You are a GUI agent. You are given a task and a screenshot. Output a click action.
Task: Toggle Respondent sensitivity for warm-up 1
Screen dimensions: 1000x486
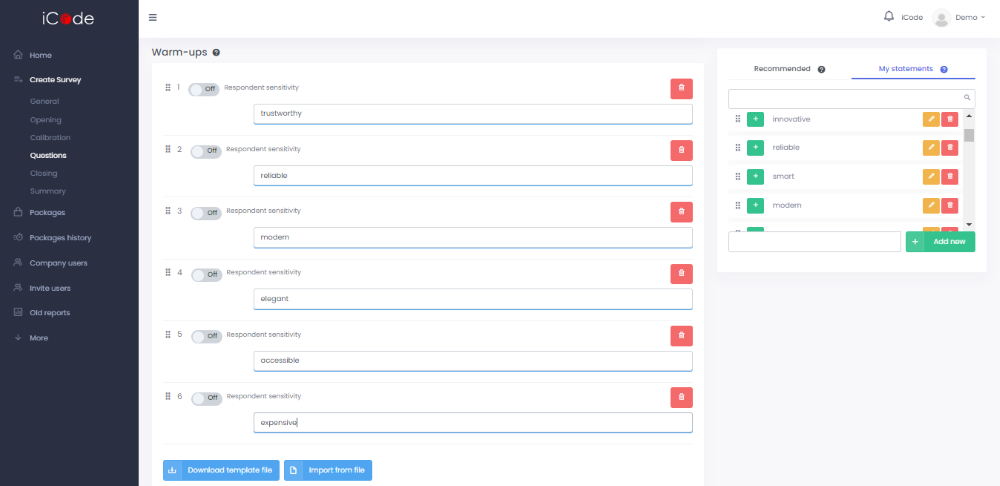tap(203, 89)
